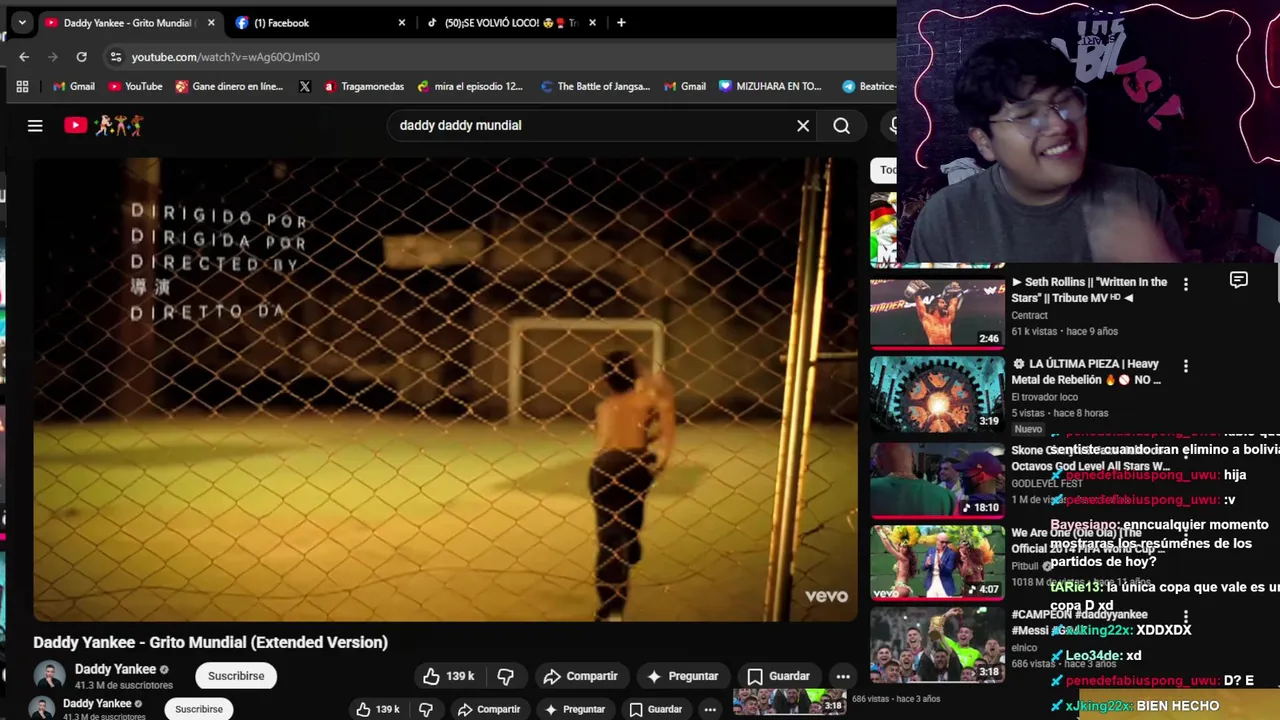Click the smaller Compartir button in lower row
Screen dimensions: 1280x720
point(489,709)
